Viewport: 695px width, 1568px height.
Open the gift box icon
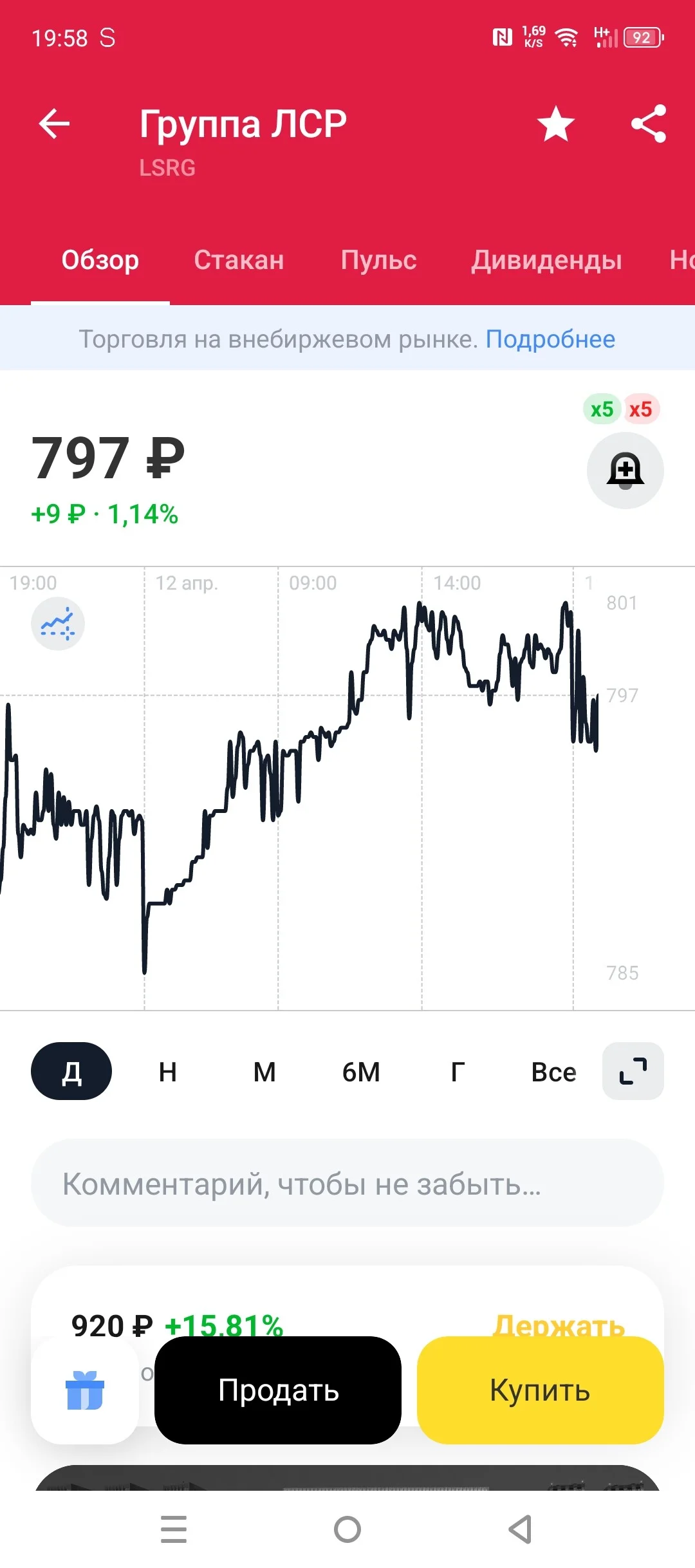[85, 1390]
